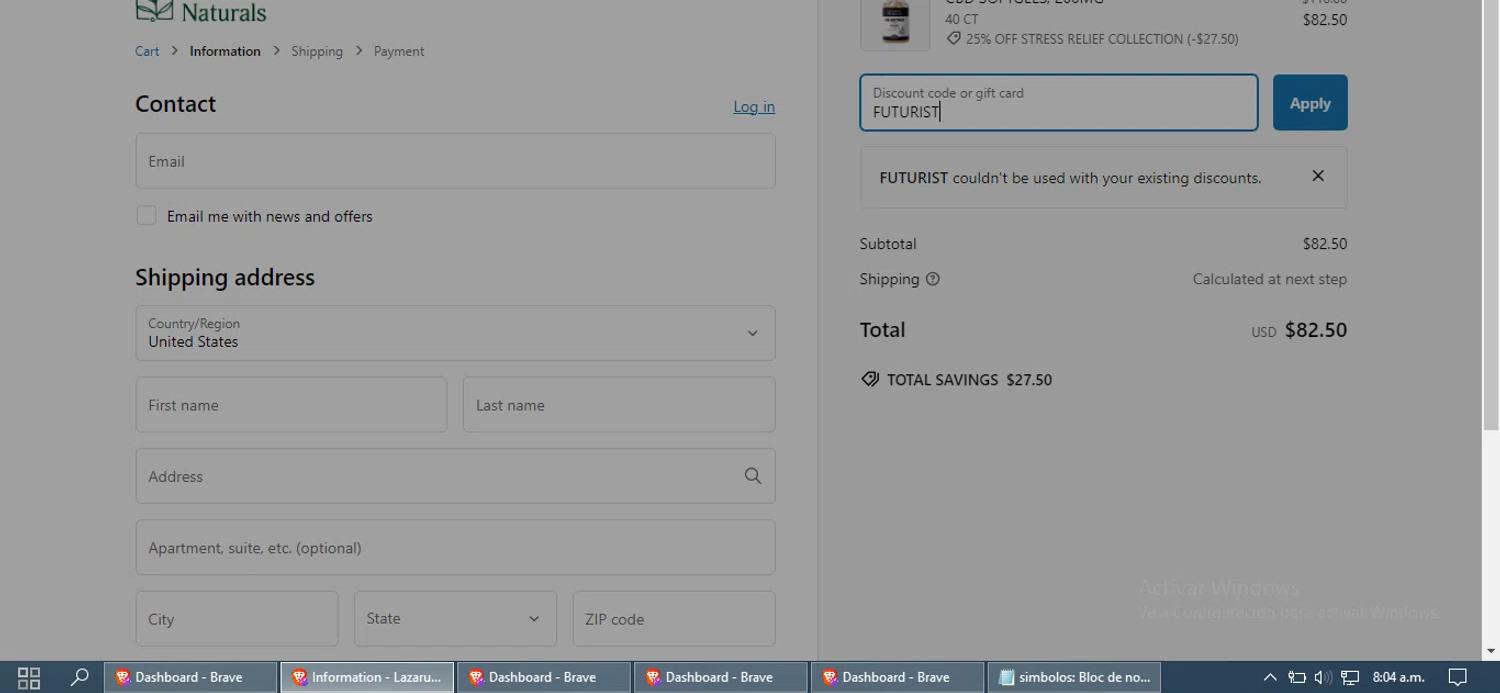Switch to simbolos Bloc de notas window
Image resolution: width=1500 pixels, height=693 pixels.
[x=1073, y=677]
